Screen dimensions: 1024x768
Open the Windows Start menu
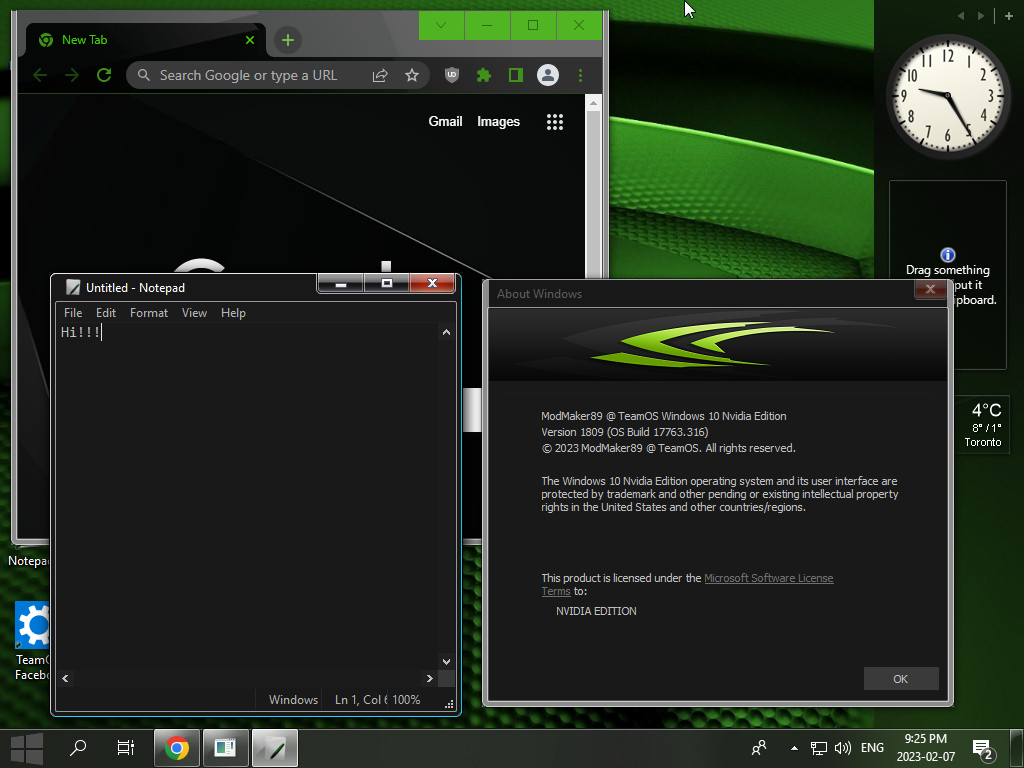point(27,748)
